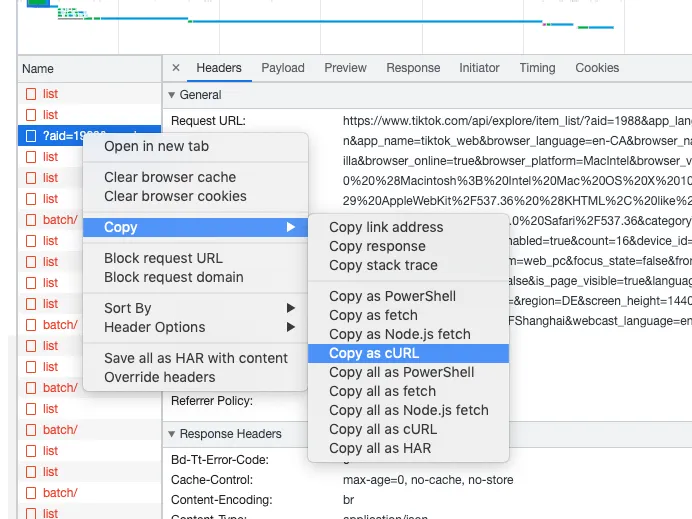This screenshot has width=692, height=519.
Task: Expand the Header Options submenu
Action: click(195, 327)
